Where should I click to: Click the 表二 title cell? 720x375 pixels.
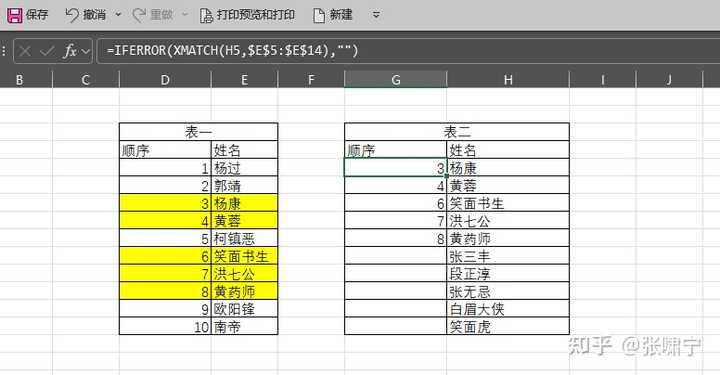pos(457,132)
